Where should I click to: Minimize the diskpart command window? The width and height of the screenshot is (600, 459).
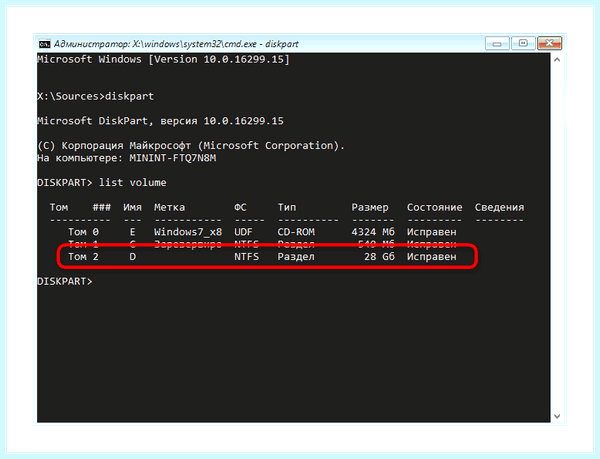497,44
